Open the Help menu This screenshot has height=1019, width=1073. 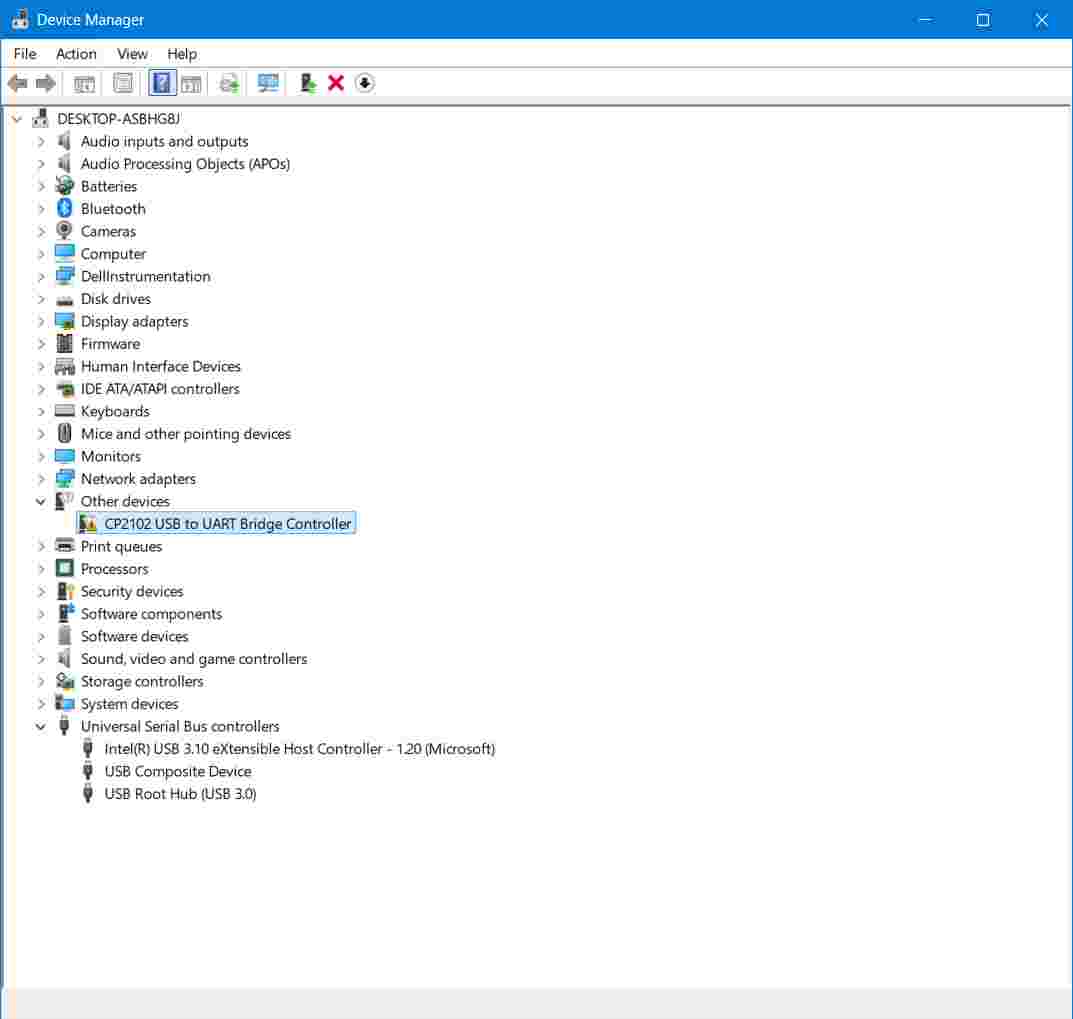click(182, 53)
